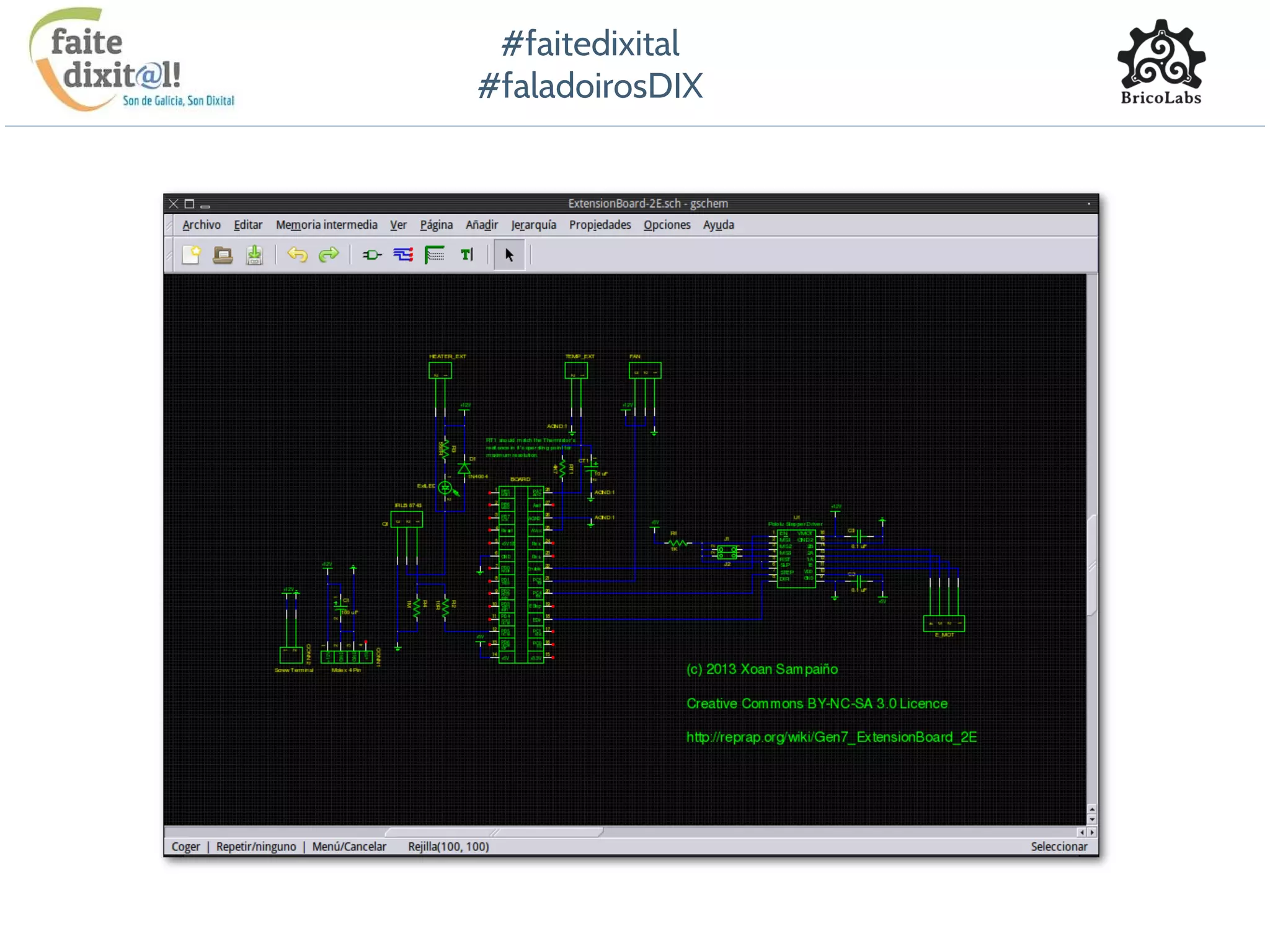1270x952 pixels.
Task: Save the schematic with the download-arrow icon
Action: tap(254, 255)
